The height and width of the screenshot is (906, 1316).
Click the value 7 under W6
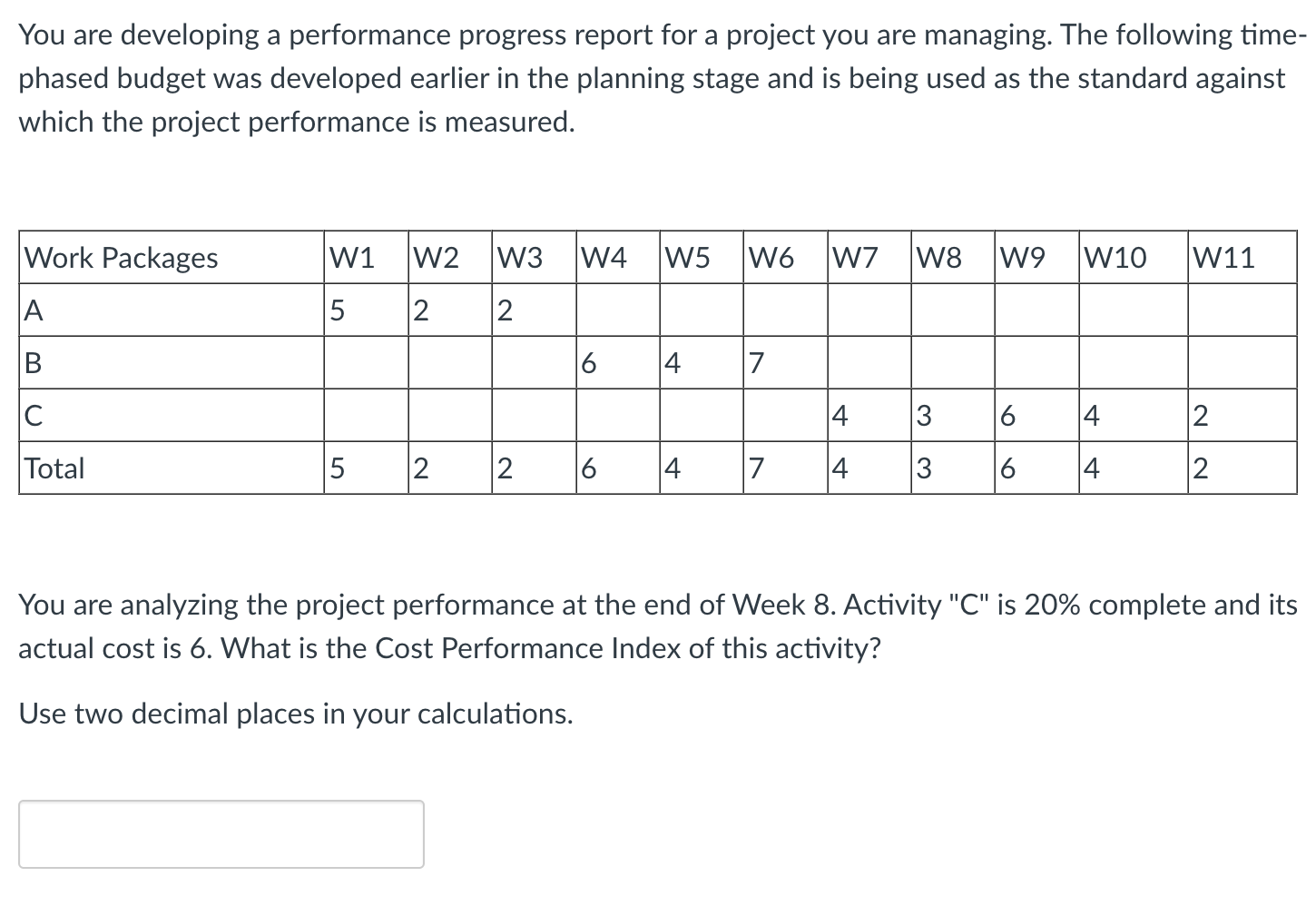point(757,362)
